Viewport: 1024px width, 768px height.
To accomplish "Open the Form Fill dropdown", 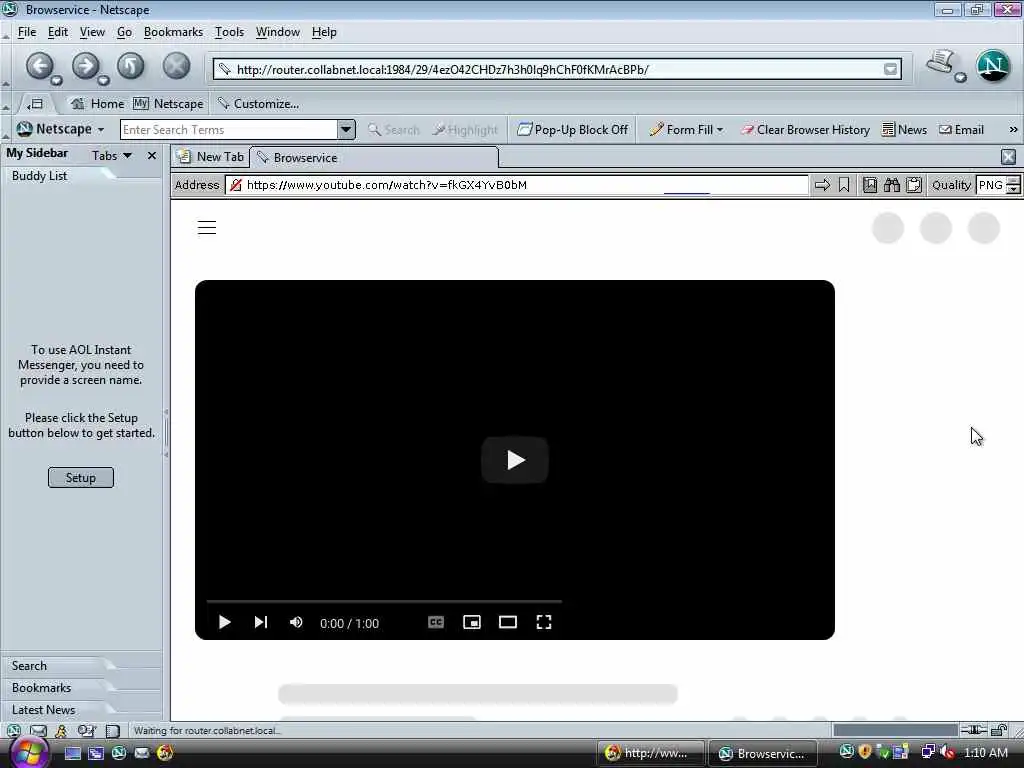I will click(x=686, y=130).
